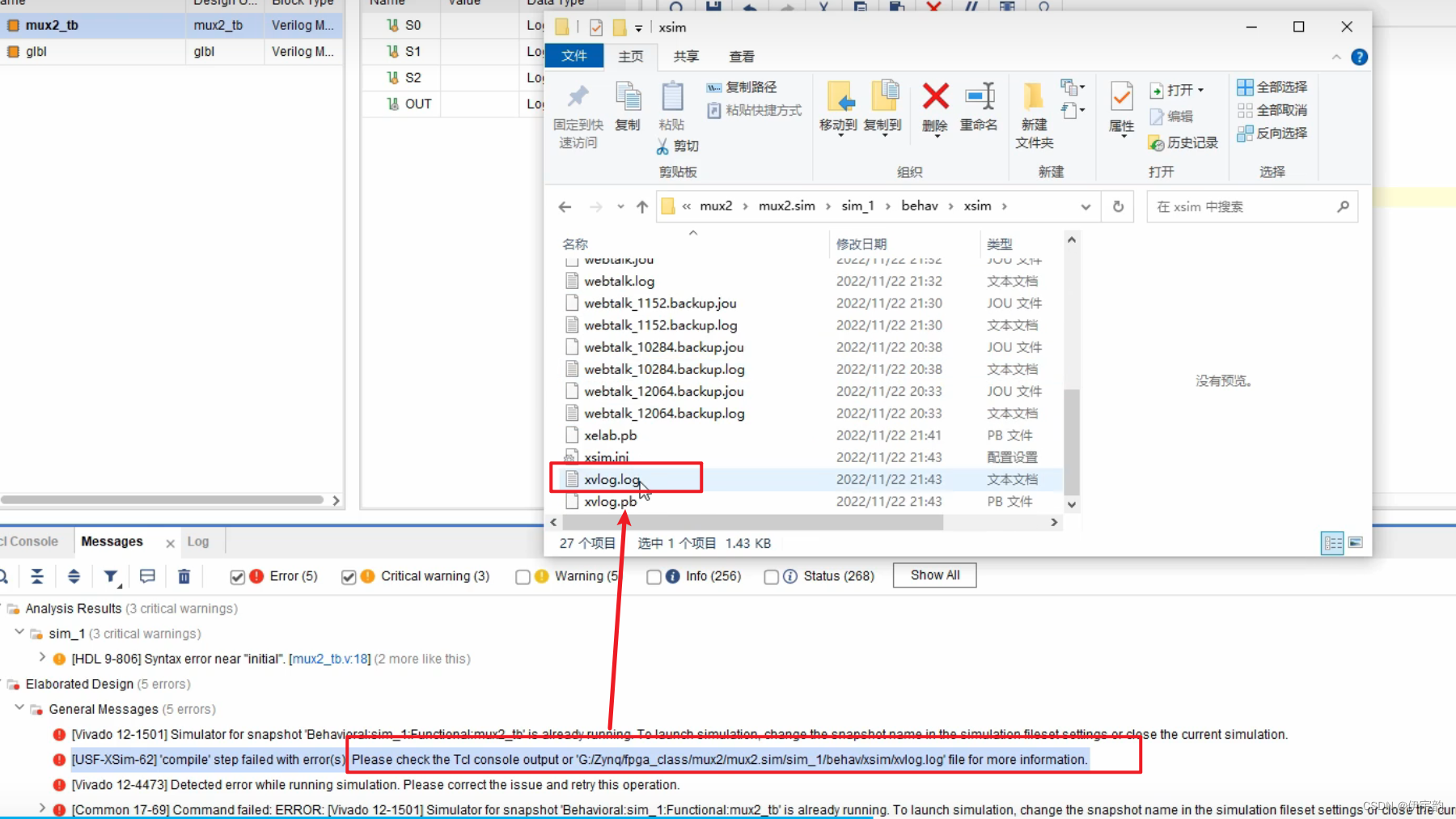Open the recent locations dropdown arrow

pos(620,207)
